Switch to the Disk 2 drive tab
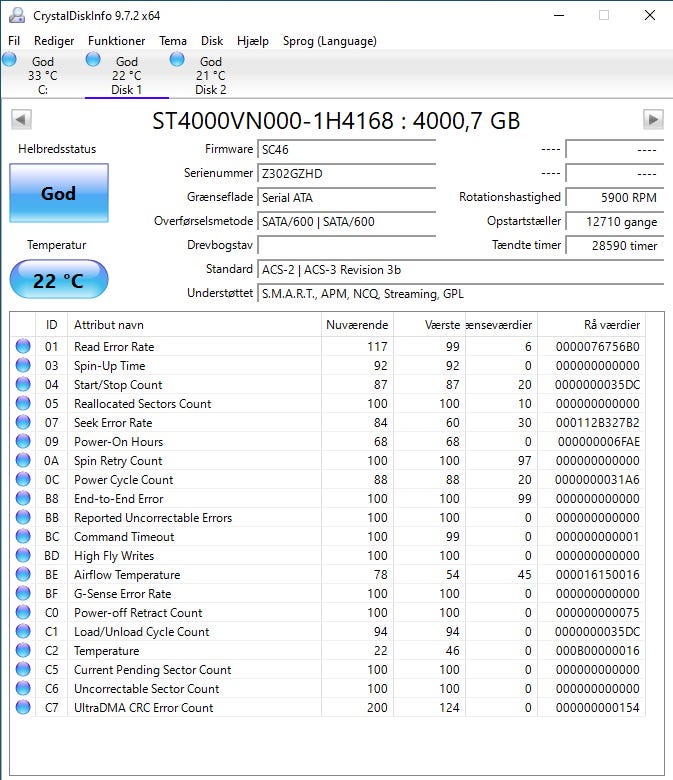Viewport: 673px width, 780px height. tap(210, 76)
